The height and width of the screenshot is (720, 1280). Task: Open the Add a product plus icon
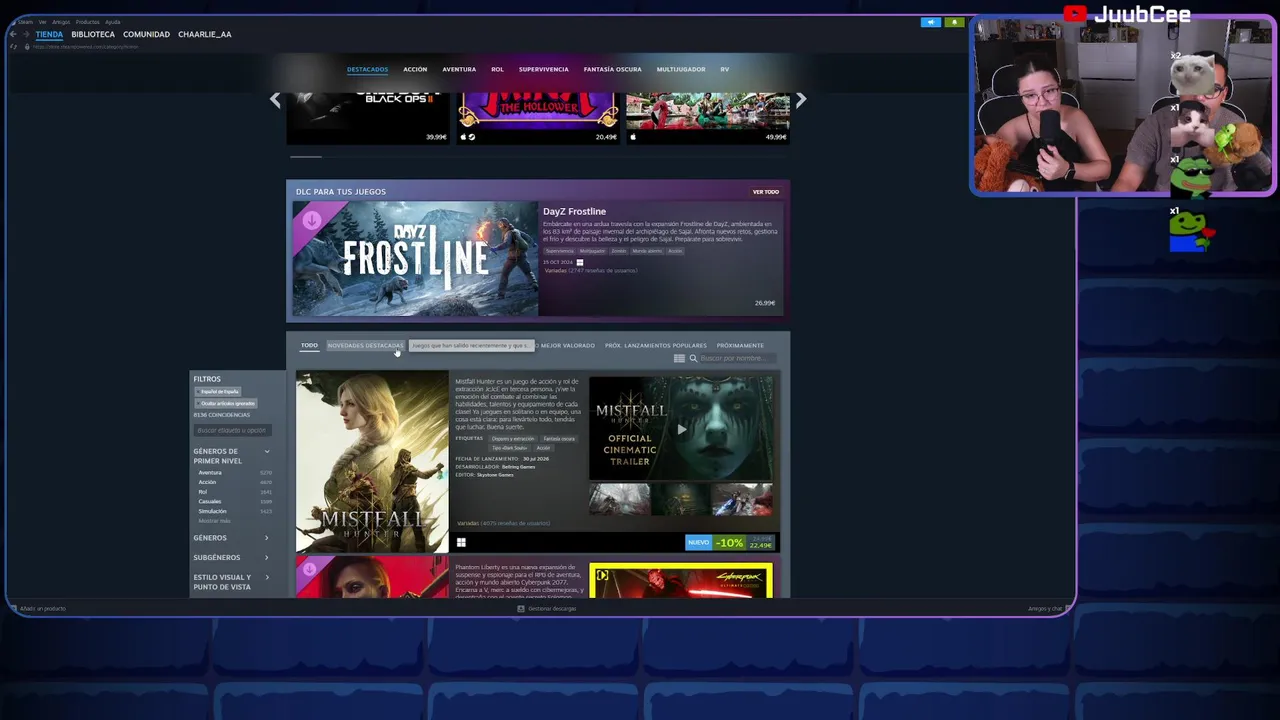tap(14, 608)
